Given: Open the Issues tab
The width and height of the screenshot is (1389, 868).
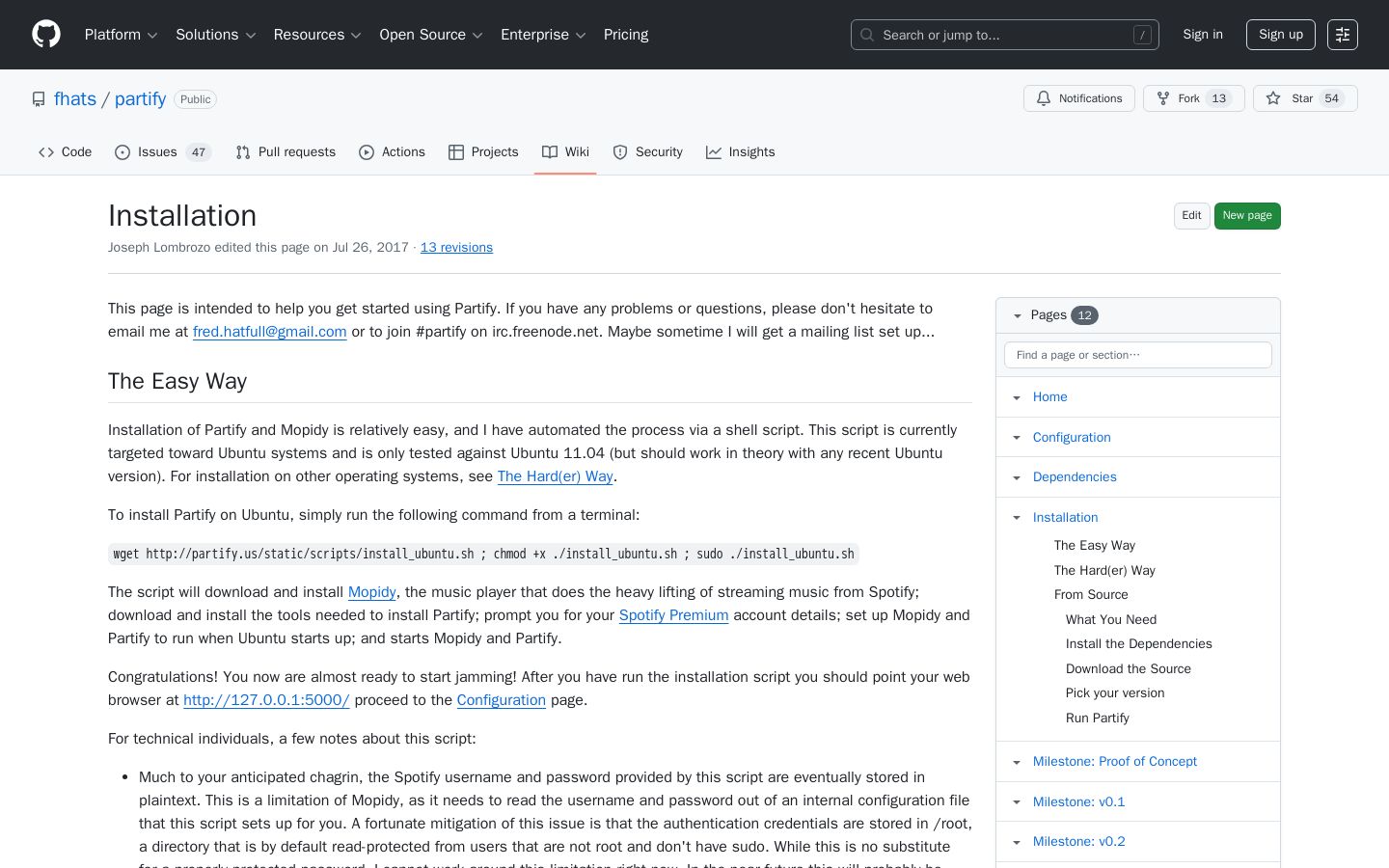Looking at the screenshot, I should (x=163, y=152).
